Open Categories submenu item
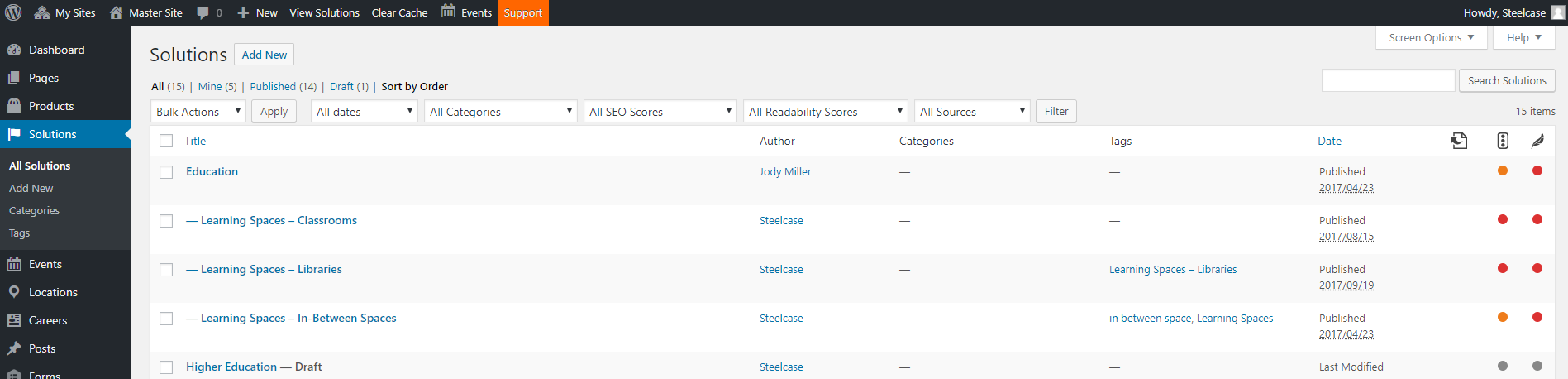The height and width of the screenshot is (379, 1568). click(x=34, y=210)
